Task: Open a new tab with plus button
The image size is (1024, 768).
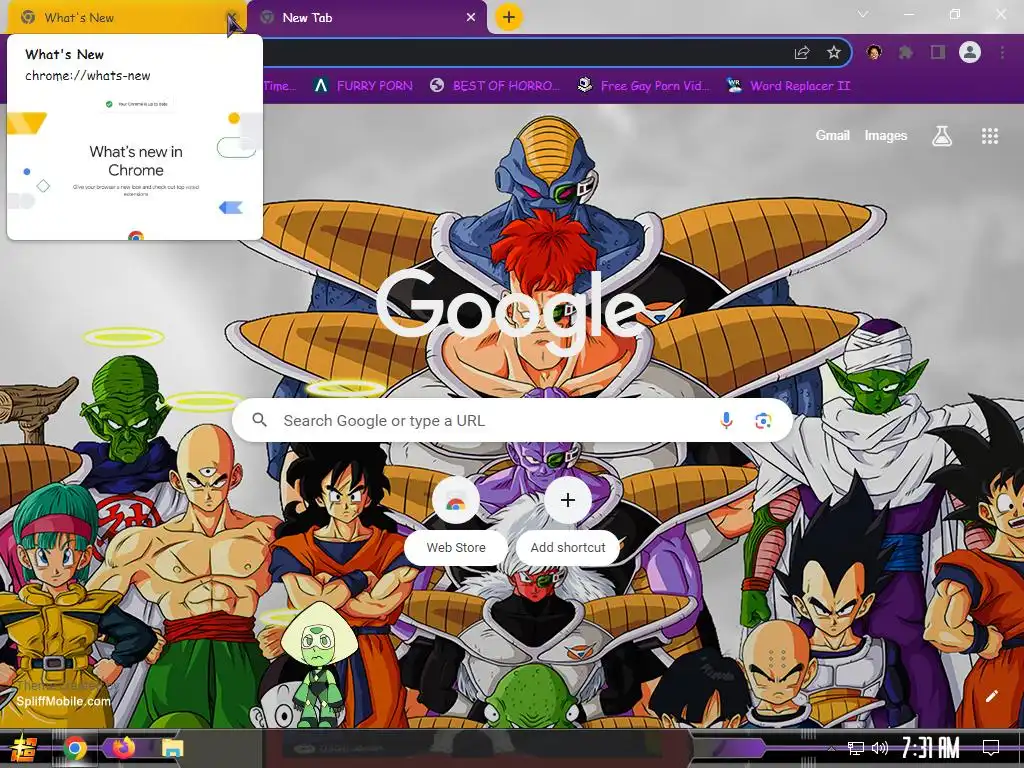Action: (x=509, y=17)
